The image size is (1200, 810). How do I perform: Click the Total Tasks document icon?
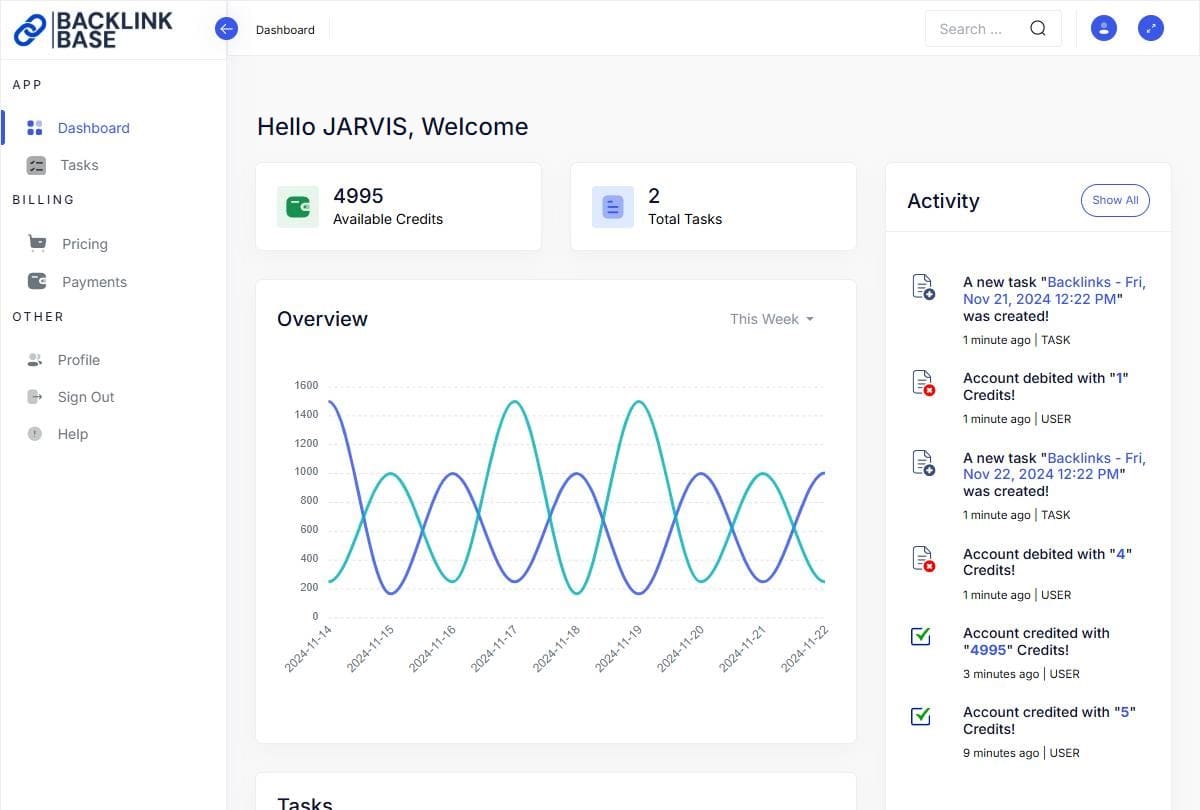coord(613,207)
